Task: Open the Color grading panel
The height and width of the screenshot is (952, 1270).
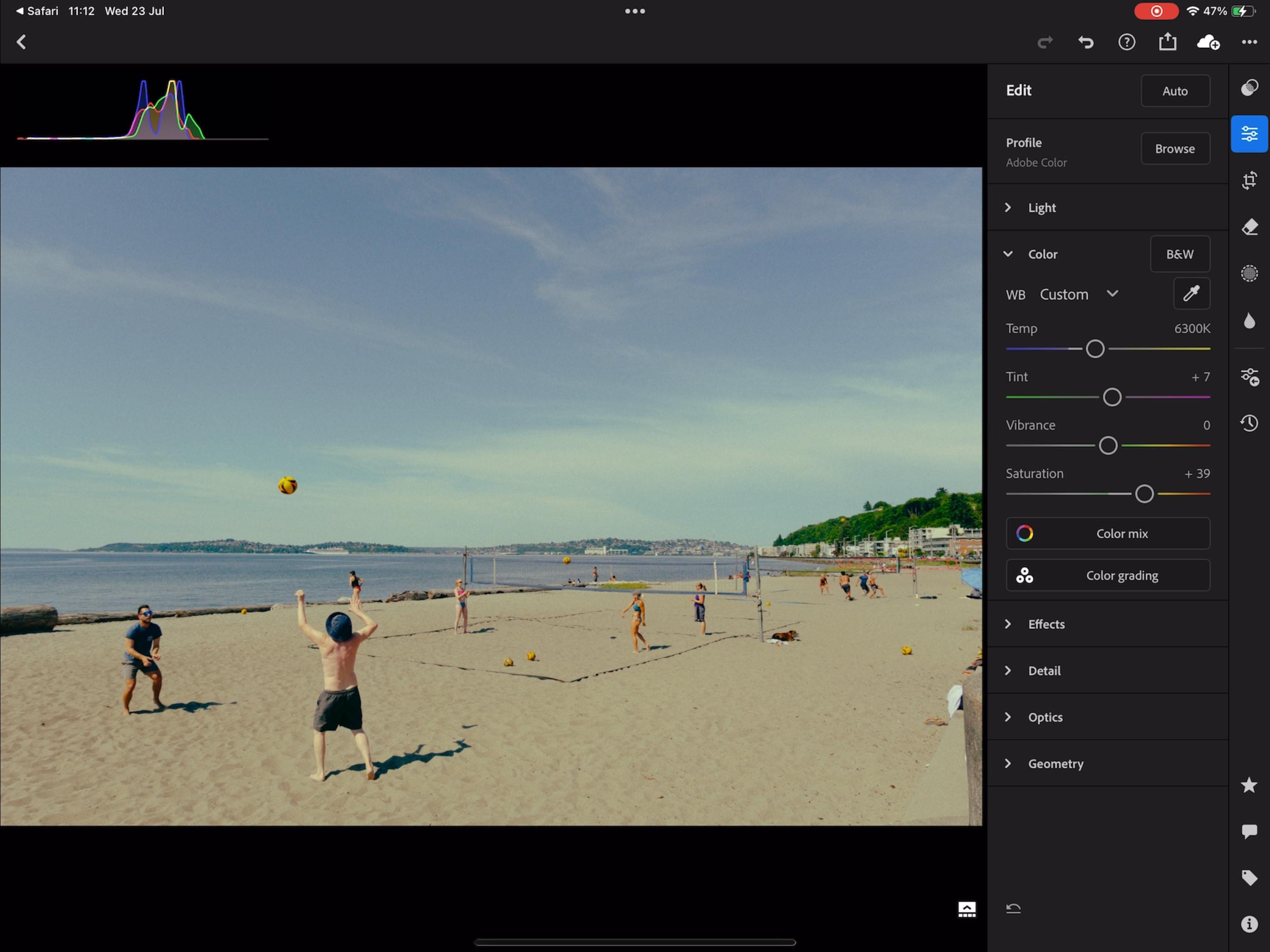Action: [1108, 575]
